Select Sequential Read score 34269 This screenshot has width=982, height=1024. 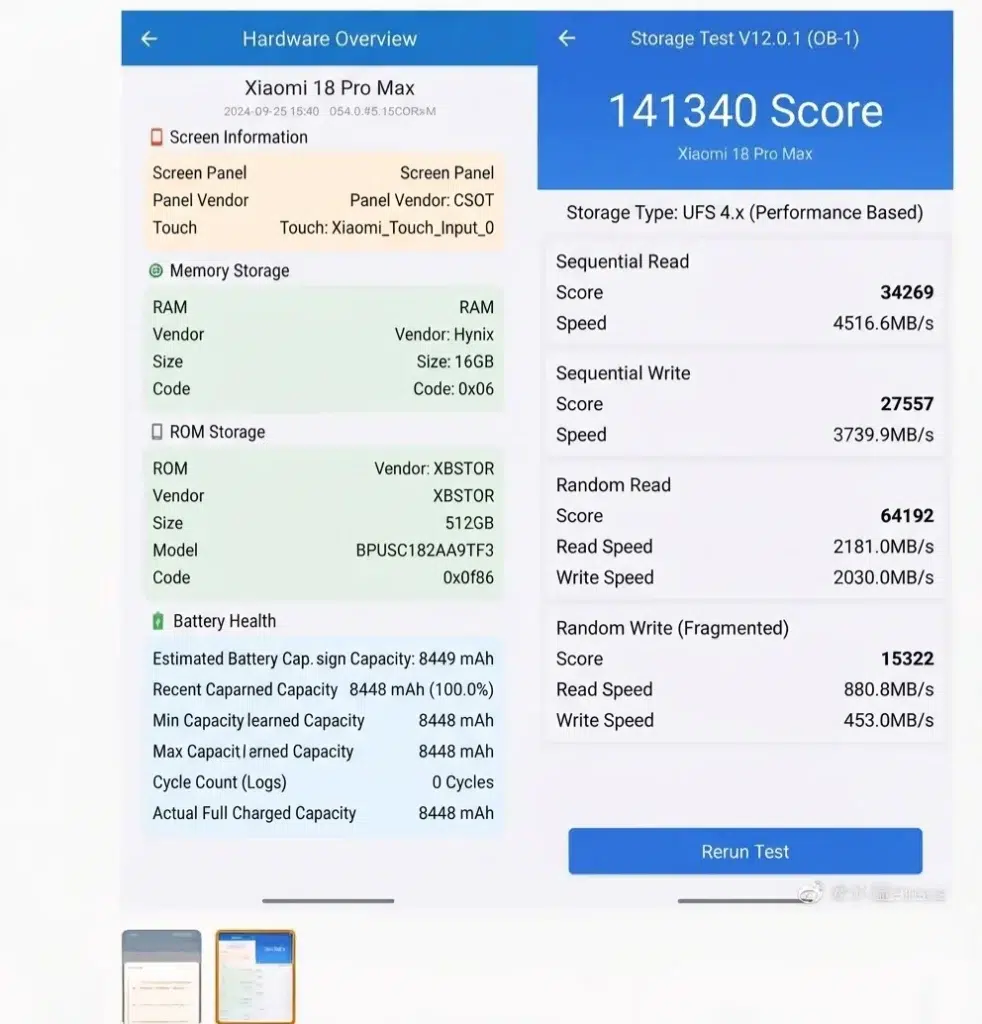tap(907, 293)
